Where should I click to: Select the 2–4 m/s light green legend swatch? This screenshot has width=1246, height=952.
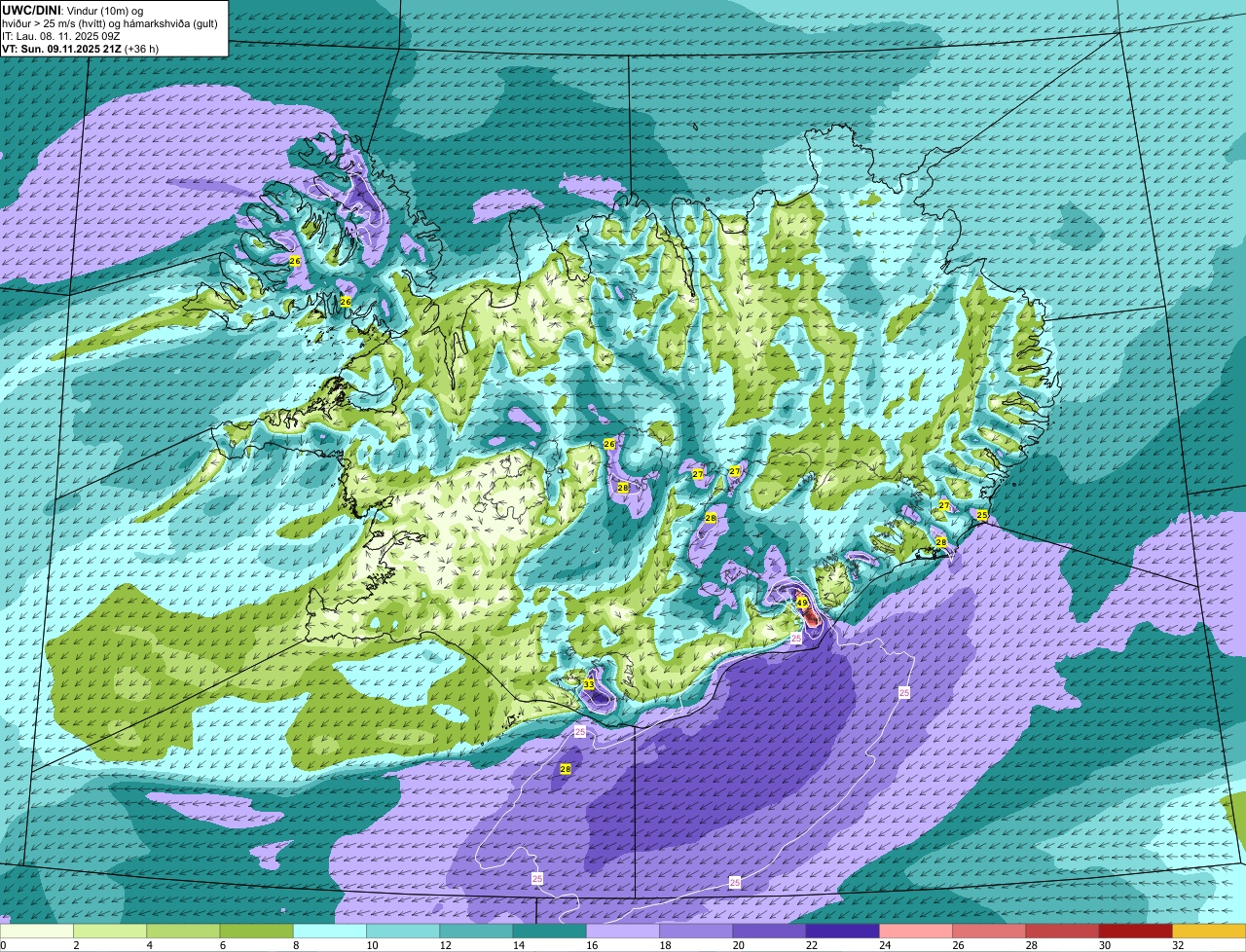[110, 932]
